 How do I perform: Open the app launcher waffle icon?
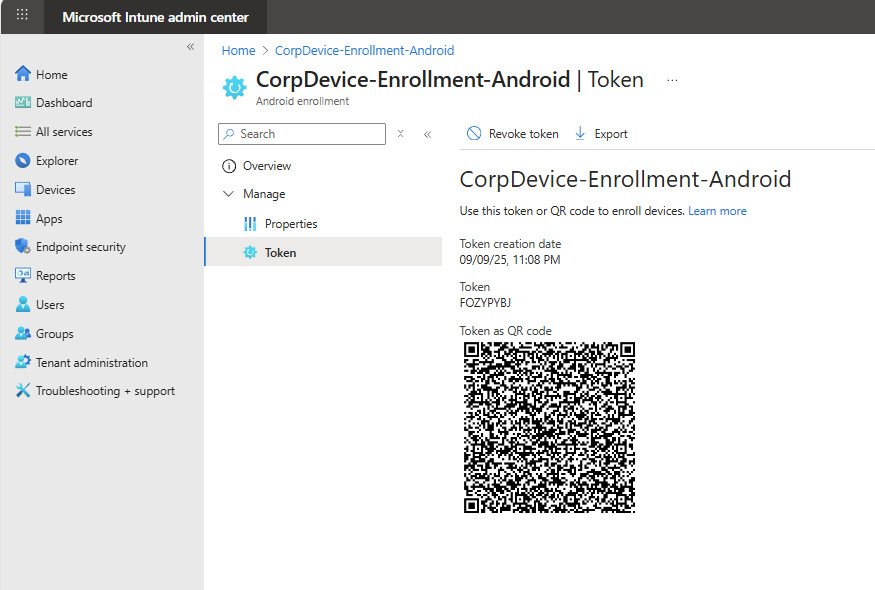[22, 16]
